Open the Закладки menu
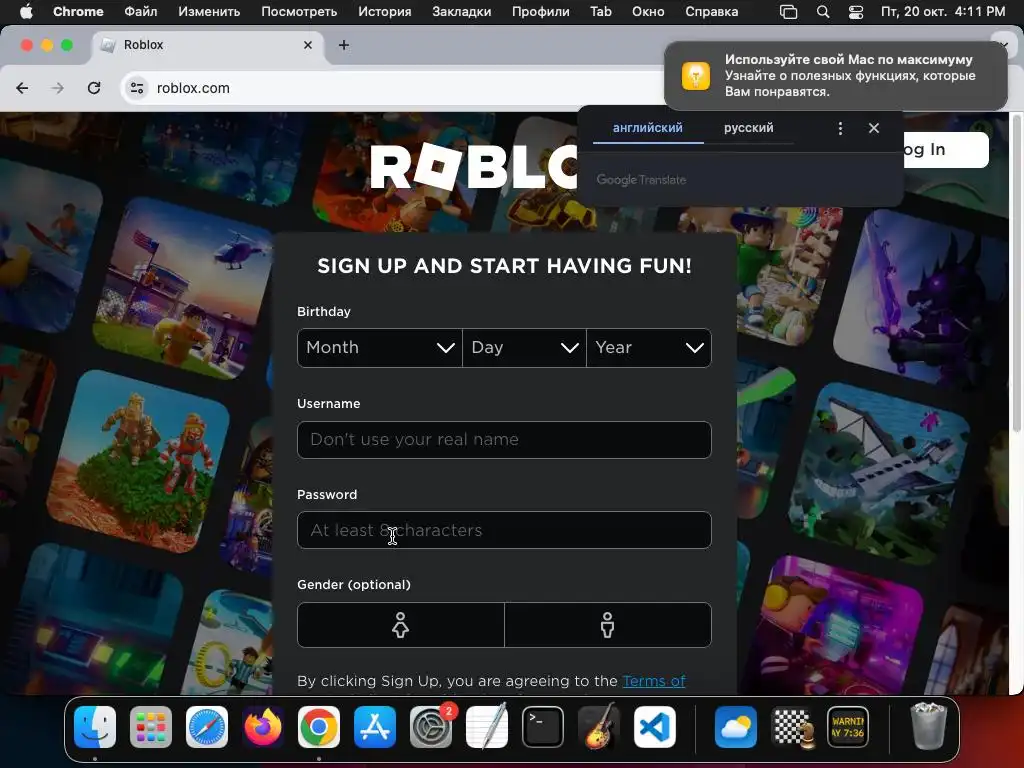1024x768 pixels. pyautogui.click(x=462, y=12)
